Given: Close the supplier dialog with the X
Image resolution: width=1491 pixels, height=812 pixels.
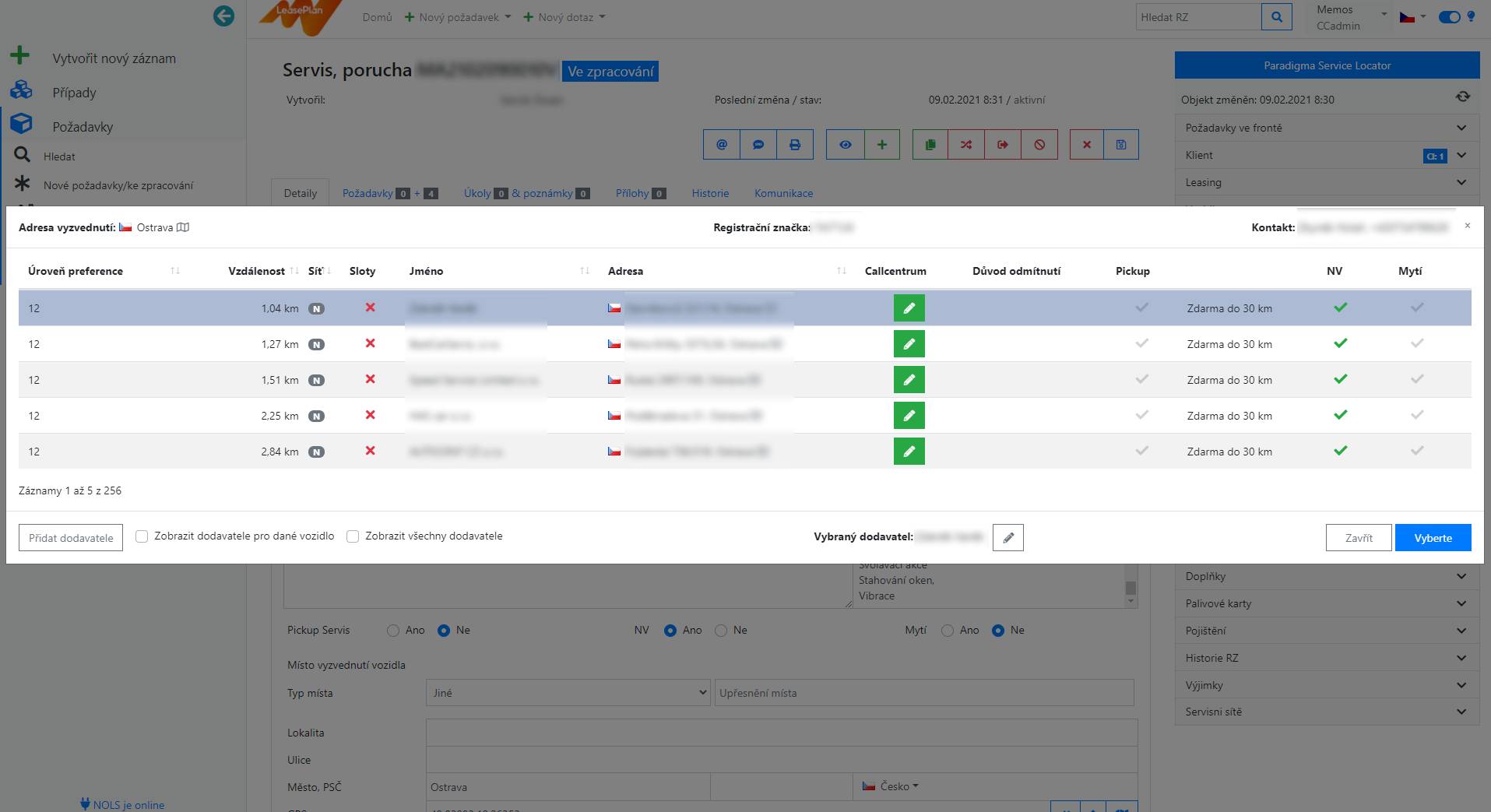Looking at the screenshot, I should point(1468,226).
